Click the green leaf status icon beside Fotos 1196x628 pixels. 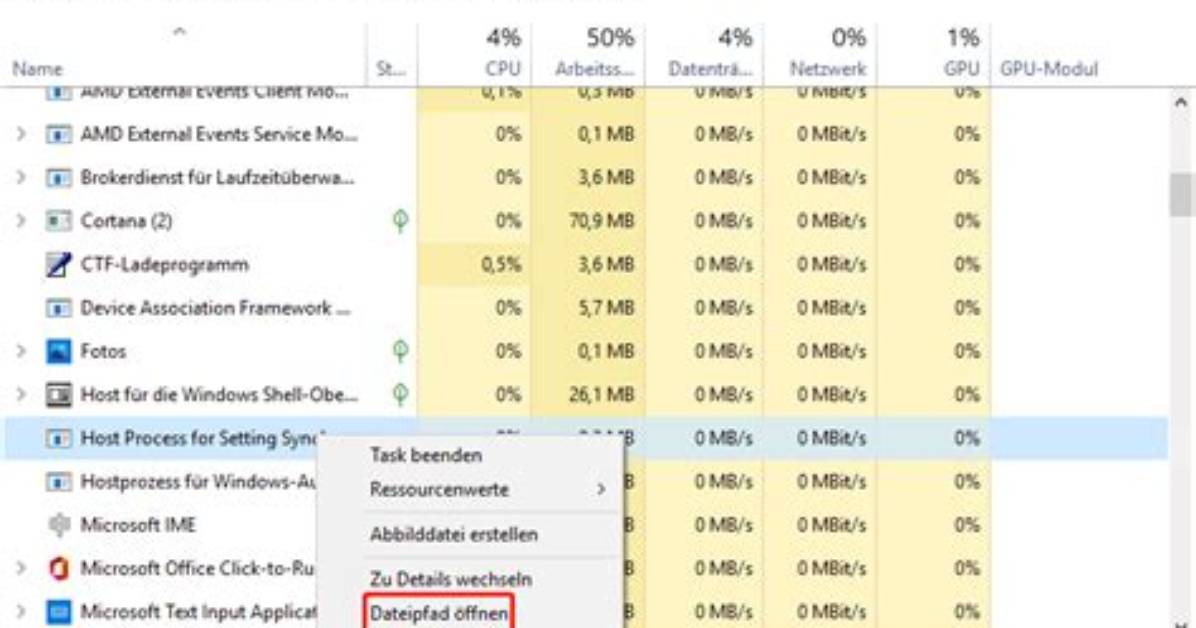point(400,351)
